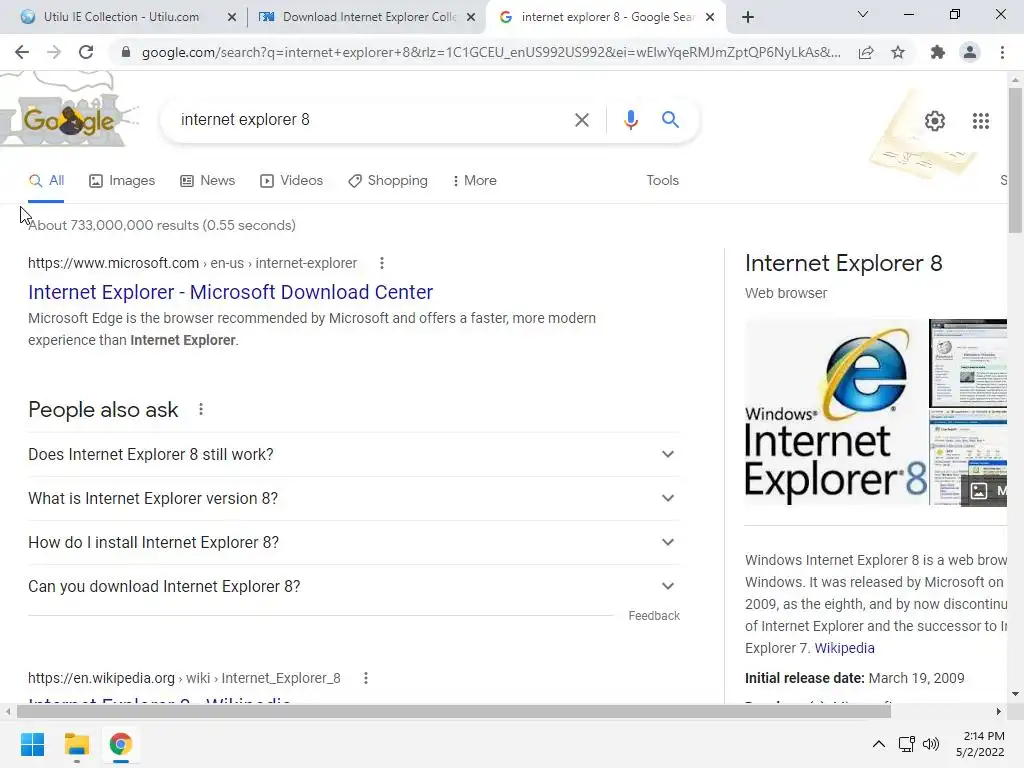The image size is (1024, 768).
Task: Open the taskbar clock and date
Action: click(980, 744)
